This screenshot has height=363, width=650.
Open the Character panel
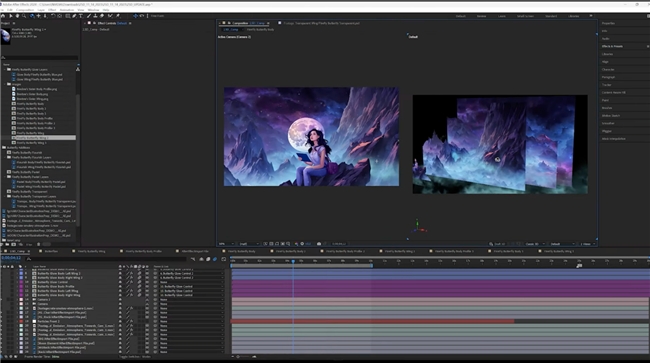click(608, 70)
